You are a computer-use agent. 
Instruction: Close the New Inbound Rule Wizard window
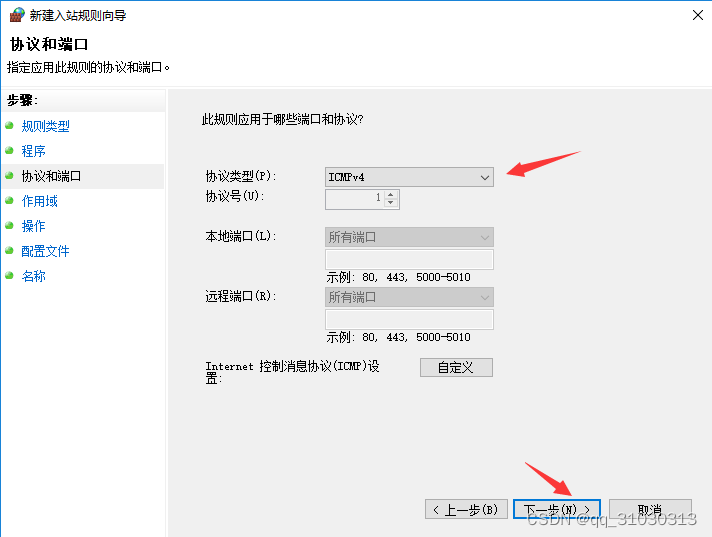(x=697, y=15)
